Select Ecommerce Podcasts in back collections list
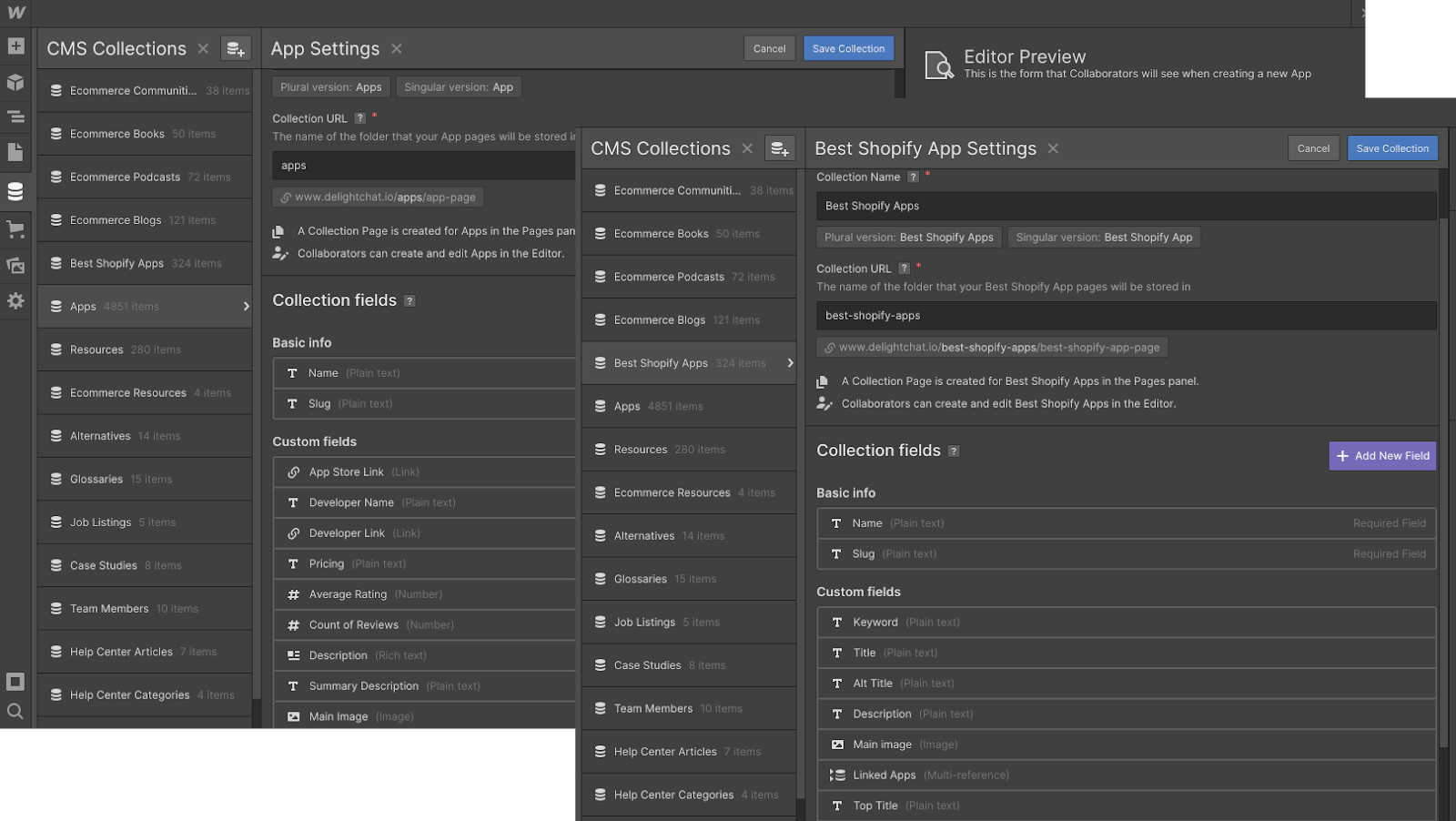1456x821 pixels. tap(145, 177)
